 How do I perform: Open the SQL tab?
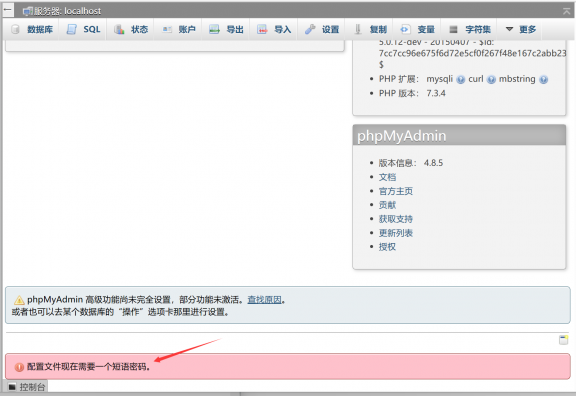[x=84, y=29]
